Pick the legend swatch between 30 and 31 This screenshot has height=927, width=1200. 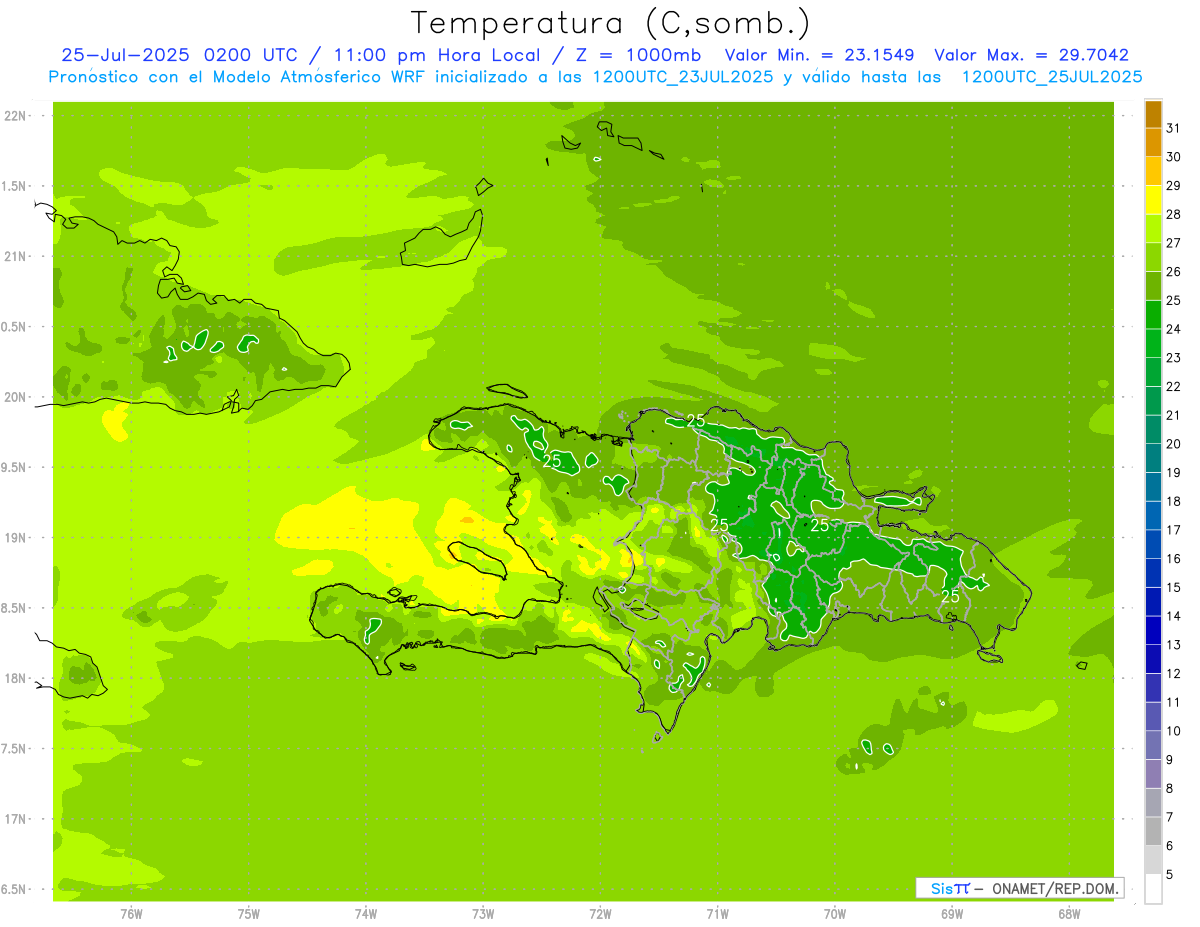(1153, 143)
